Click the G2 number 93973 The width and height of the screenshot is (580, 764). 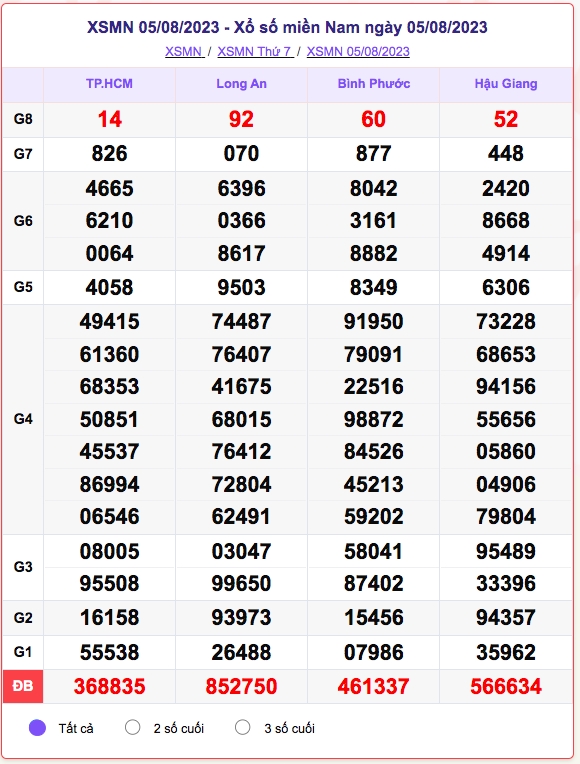[x=241, y=618]
